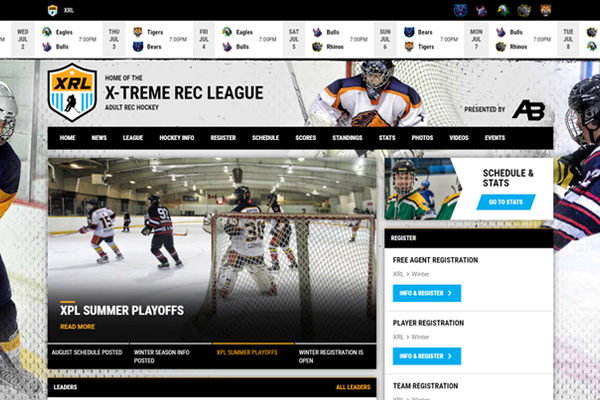
Task: Select the August Schedule Posted slide tab
Action: tap(88, 353)
